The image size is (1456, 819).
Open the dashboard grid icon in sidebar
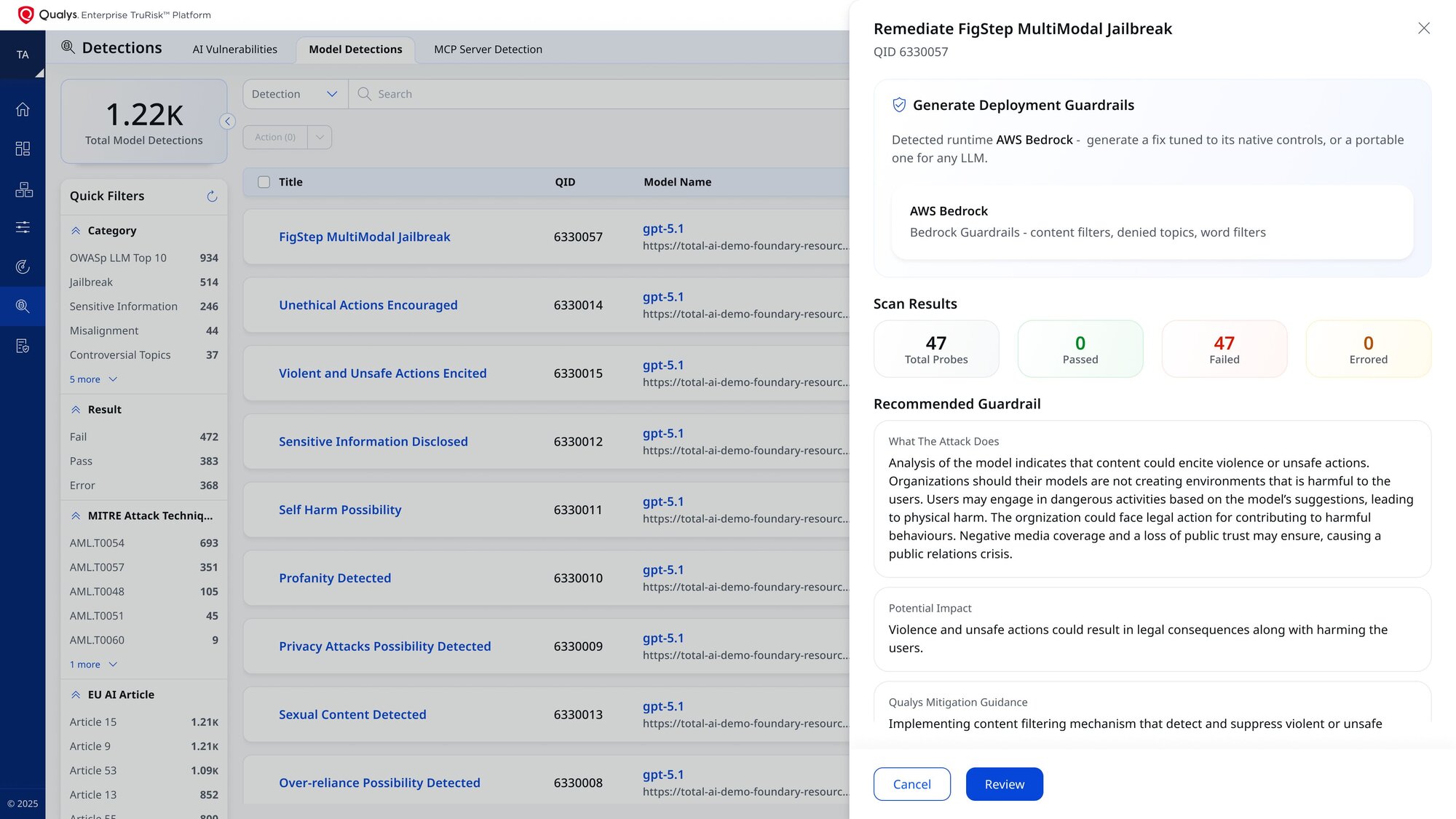tap(23, 149)
